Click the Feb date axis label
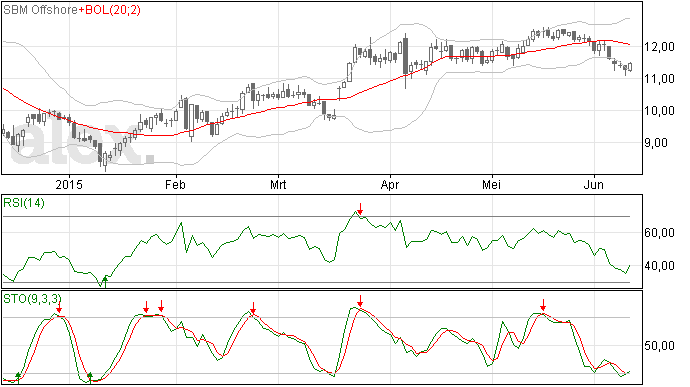The width and height of the screenshot is (690, 387). (175, 184)
